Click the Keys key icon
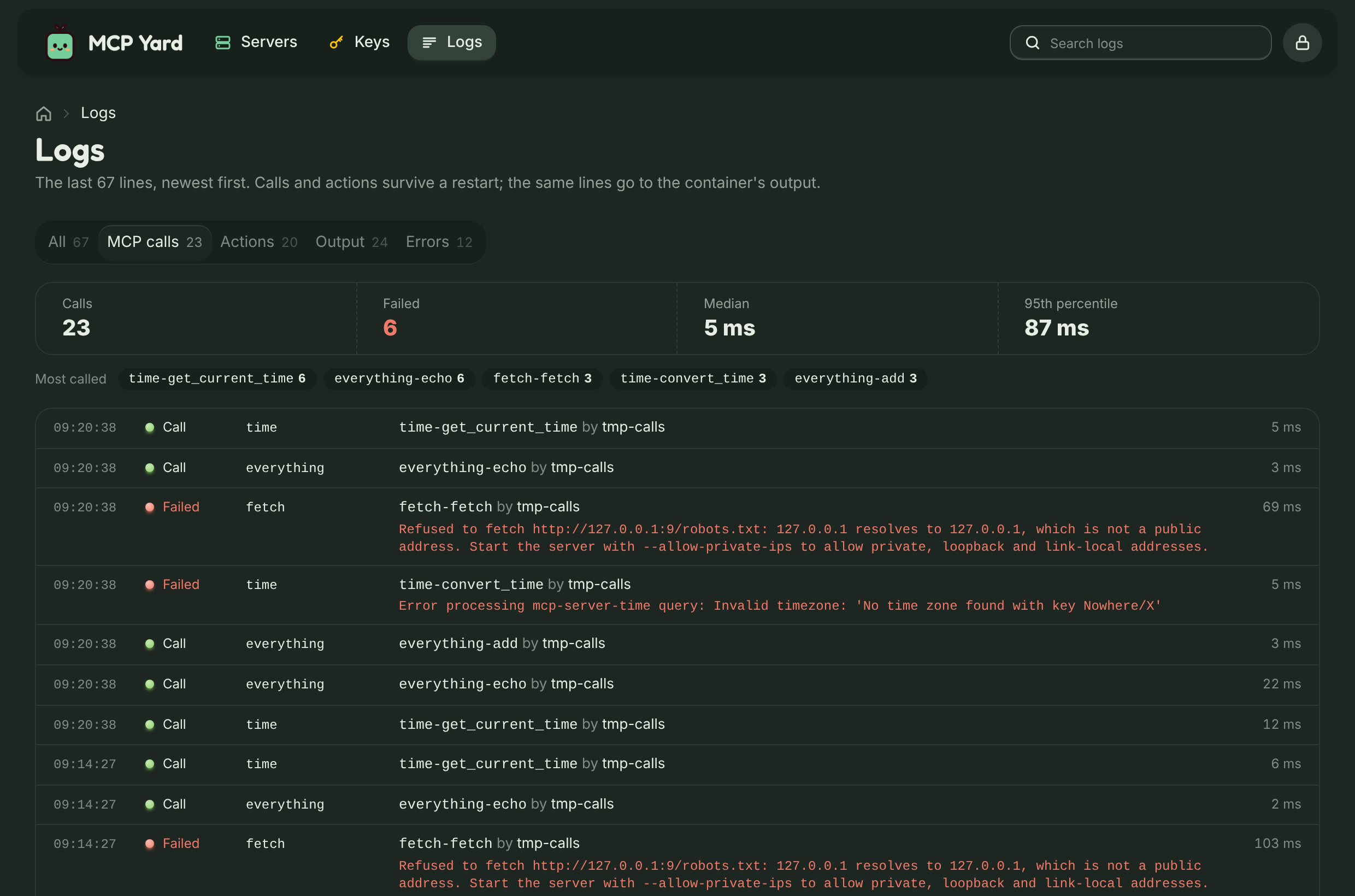1355x896 pixels. [x=337, y=43]
